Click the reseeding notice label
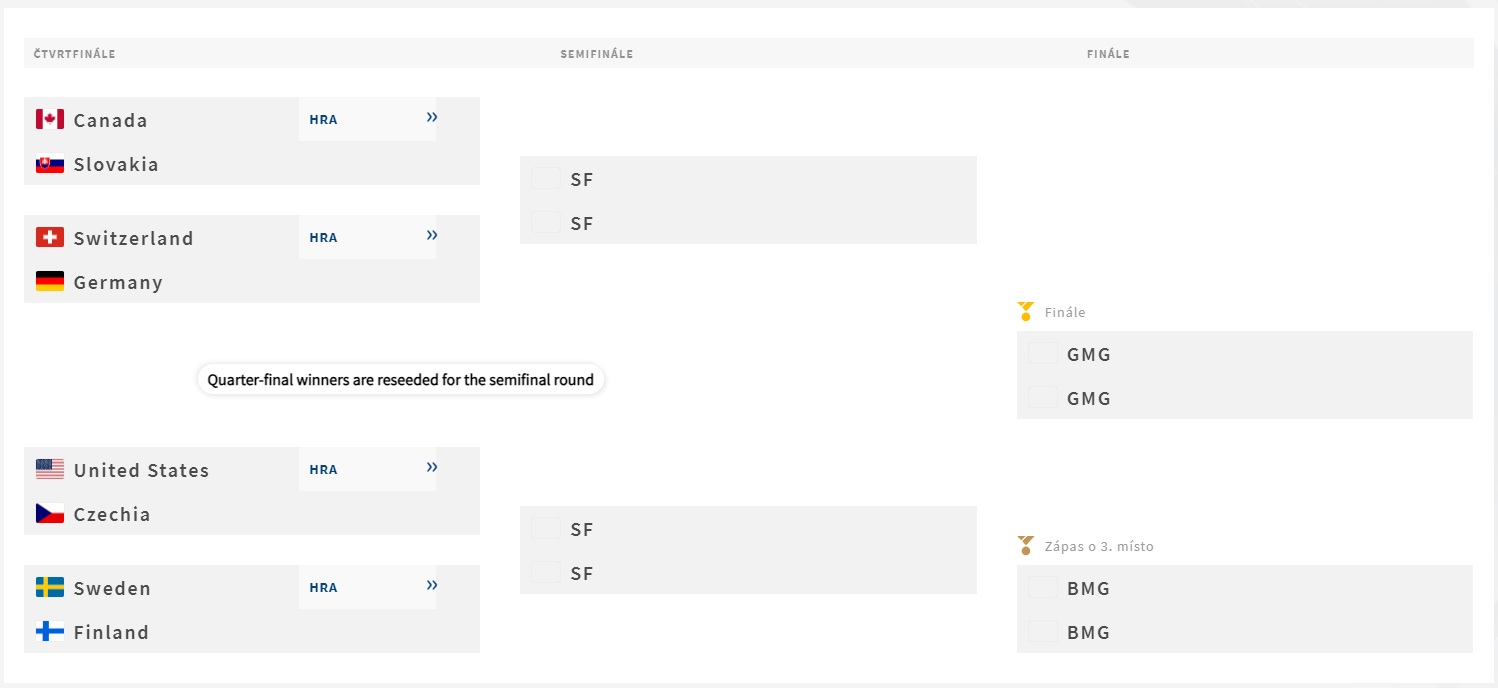 click(x=400, y=380)
